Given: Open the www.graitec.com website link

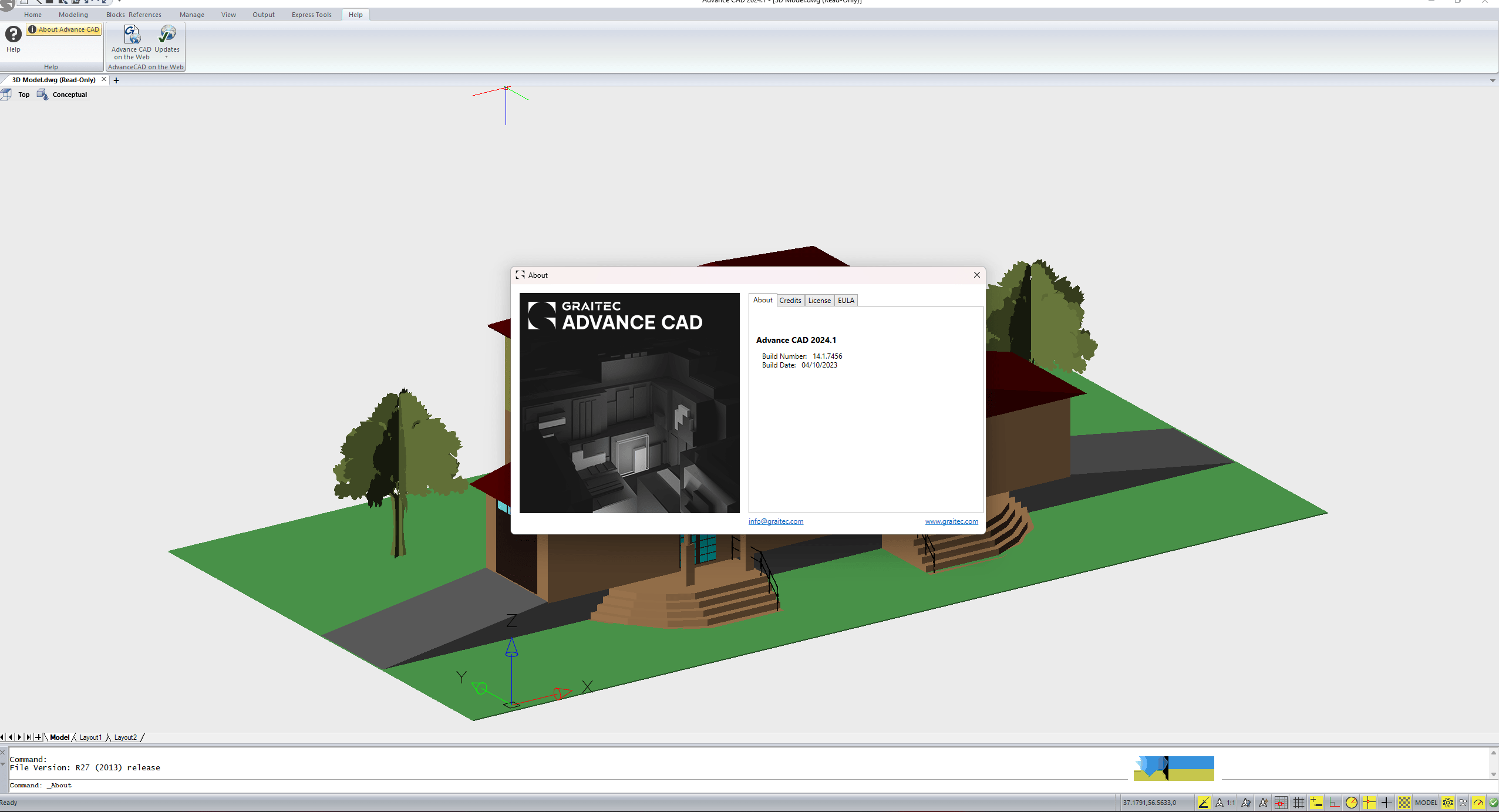Looking at the screenshot, I should [952, 521].
